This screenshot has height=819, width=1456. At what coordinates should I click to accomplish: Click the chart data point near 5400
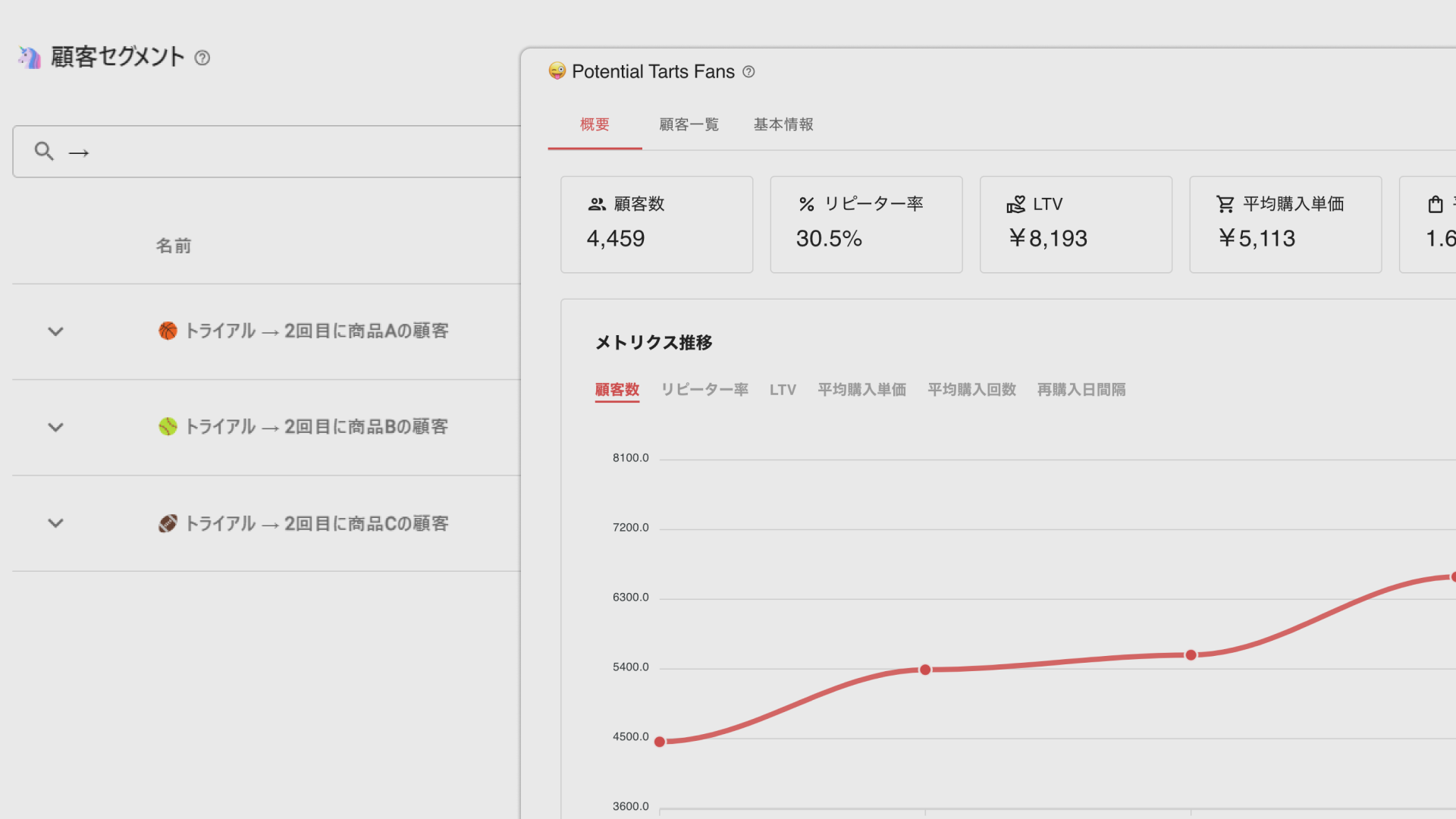pos(925,670)
